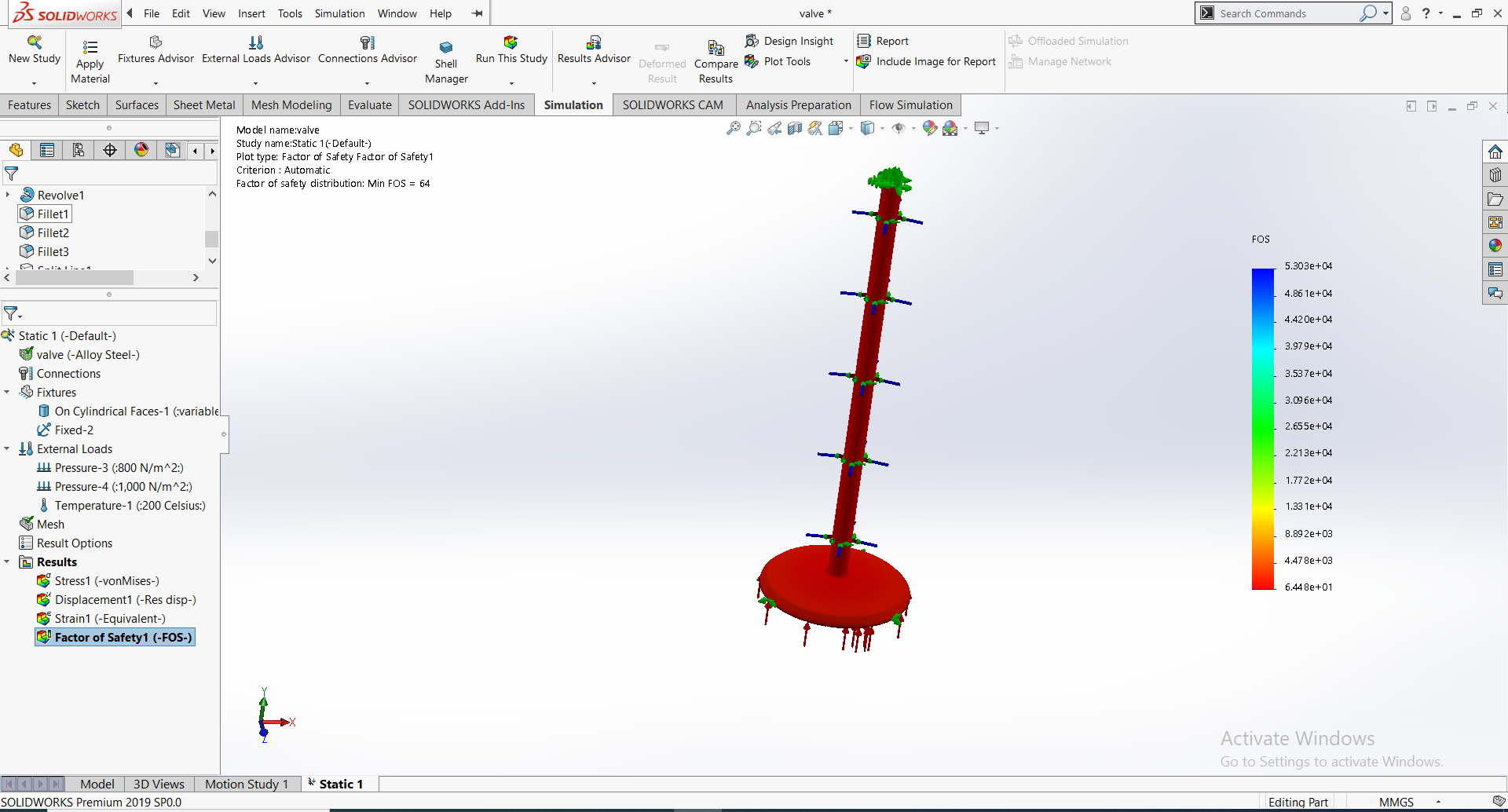Screen dimensions: 1508x812
Task: Switch to the Mesh Modeling tab
Action: pyautogui.click(x=291, y=104)
